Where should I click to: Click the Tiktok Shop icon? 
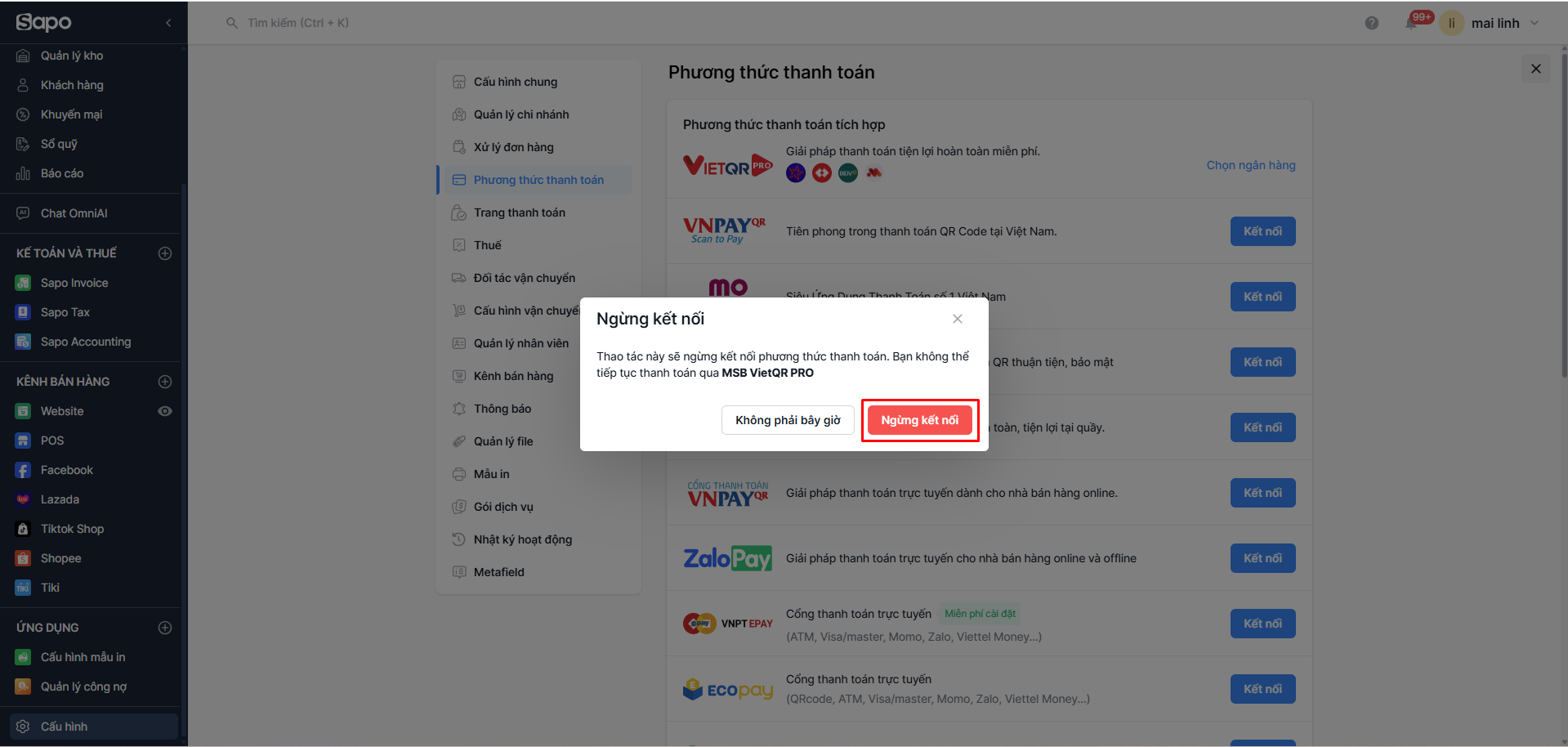click(x=23, y=529)
